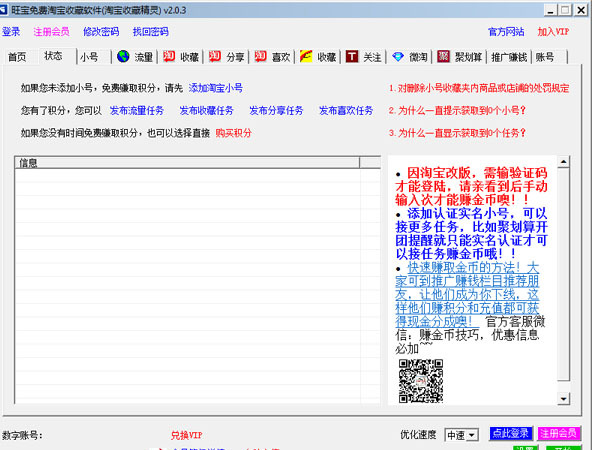Switch to the 首页 tab

17,57
